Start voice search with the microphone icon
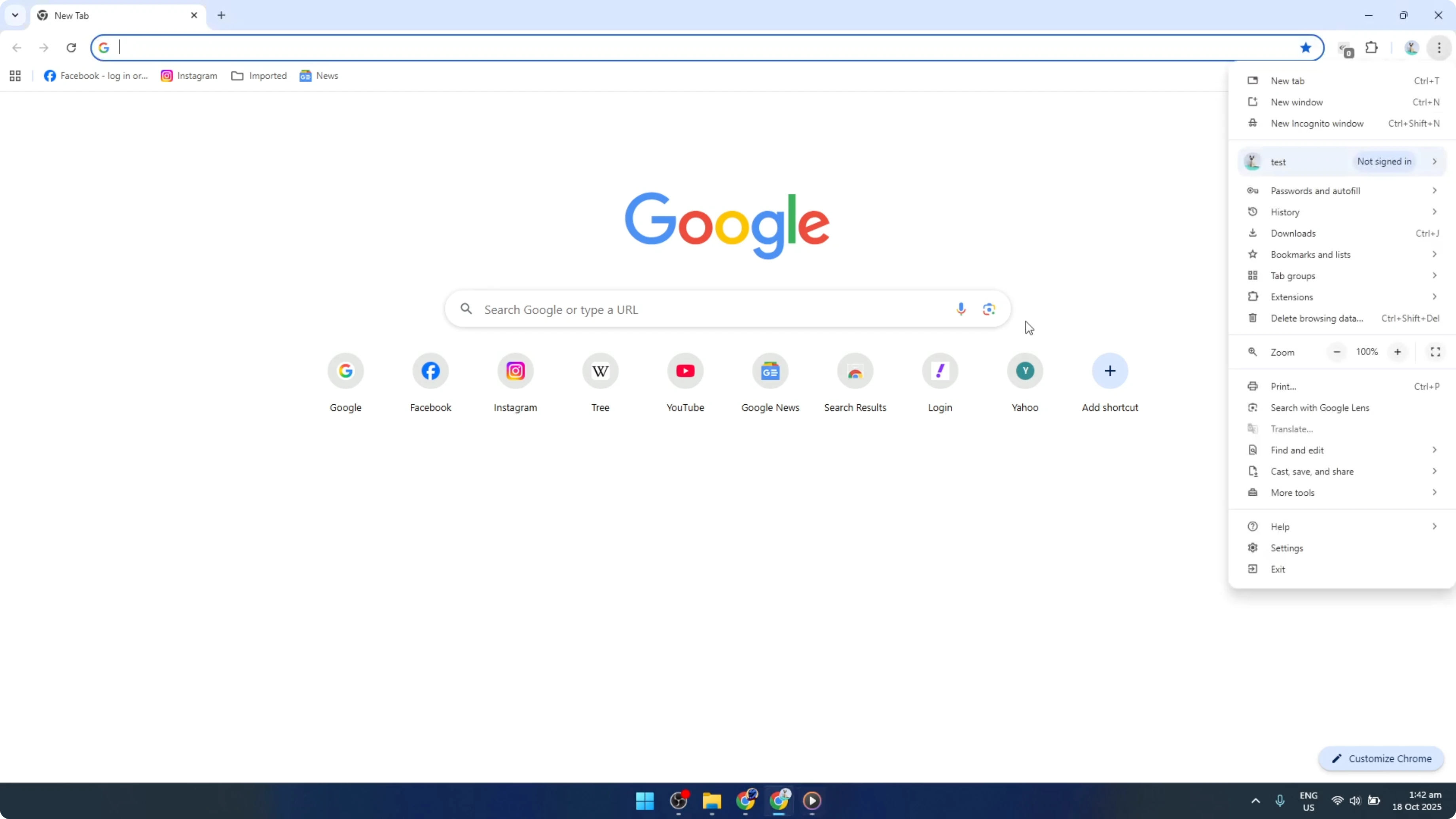 click(x=961, y=309)
